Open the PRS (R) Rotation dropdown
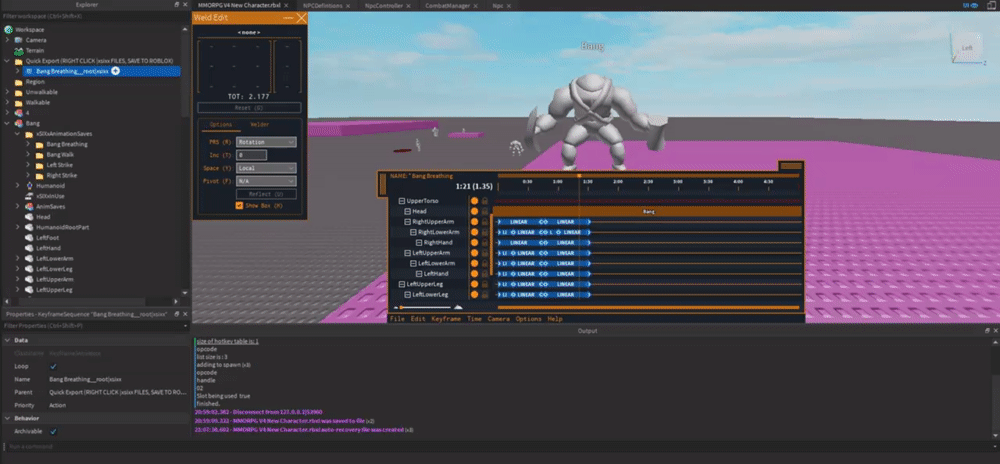This screenshot has height=464, width=1000. [266, 142]
